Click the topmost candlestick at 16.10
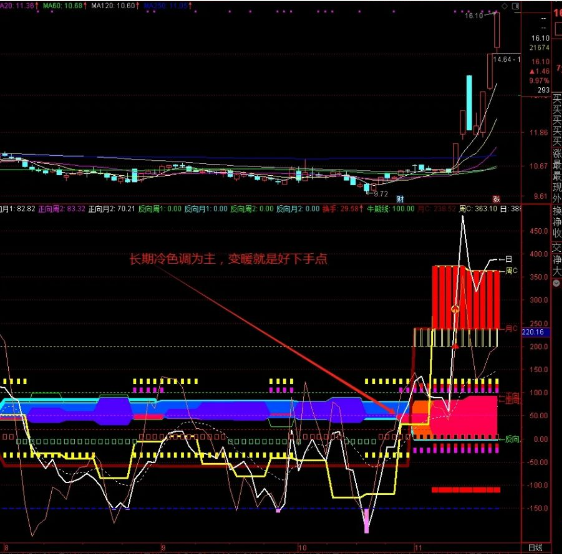 [497, 30]
